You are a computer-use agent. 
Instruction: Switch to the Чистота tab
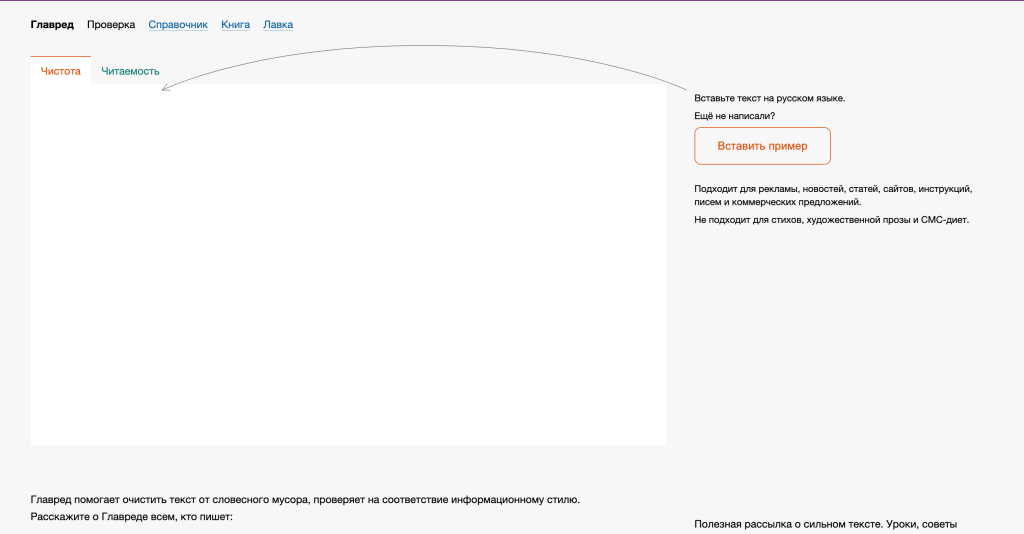[61, 71]
